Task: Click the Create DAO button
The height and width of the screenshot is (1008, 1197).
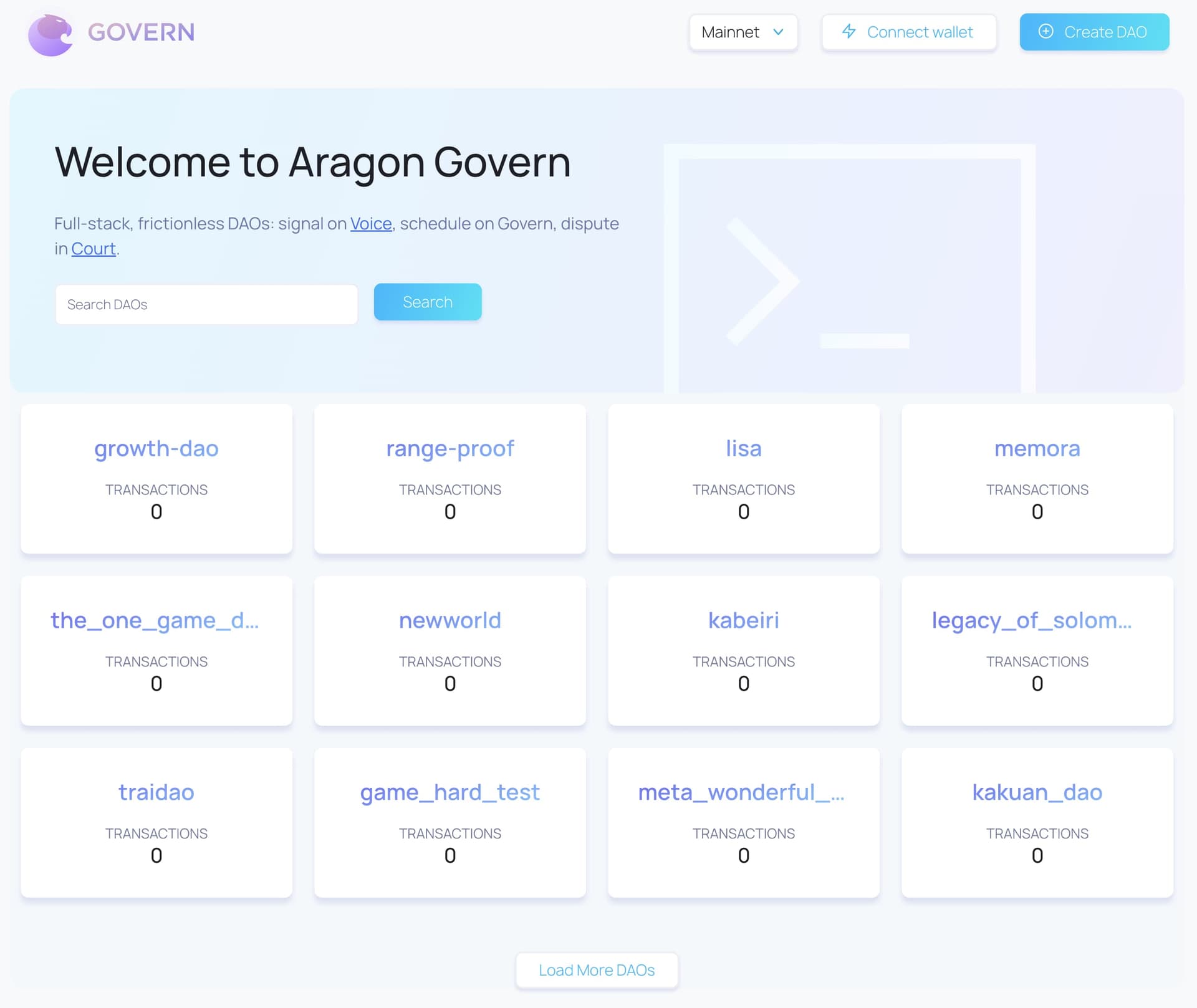Action: 1094,32
